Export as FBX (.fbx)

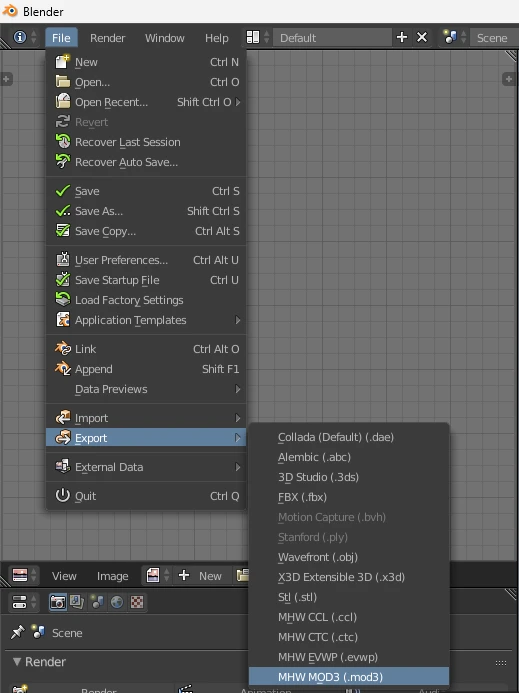click(x=349, y=497)
